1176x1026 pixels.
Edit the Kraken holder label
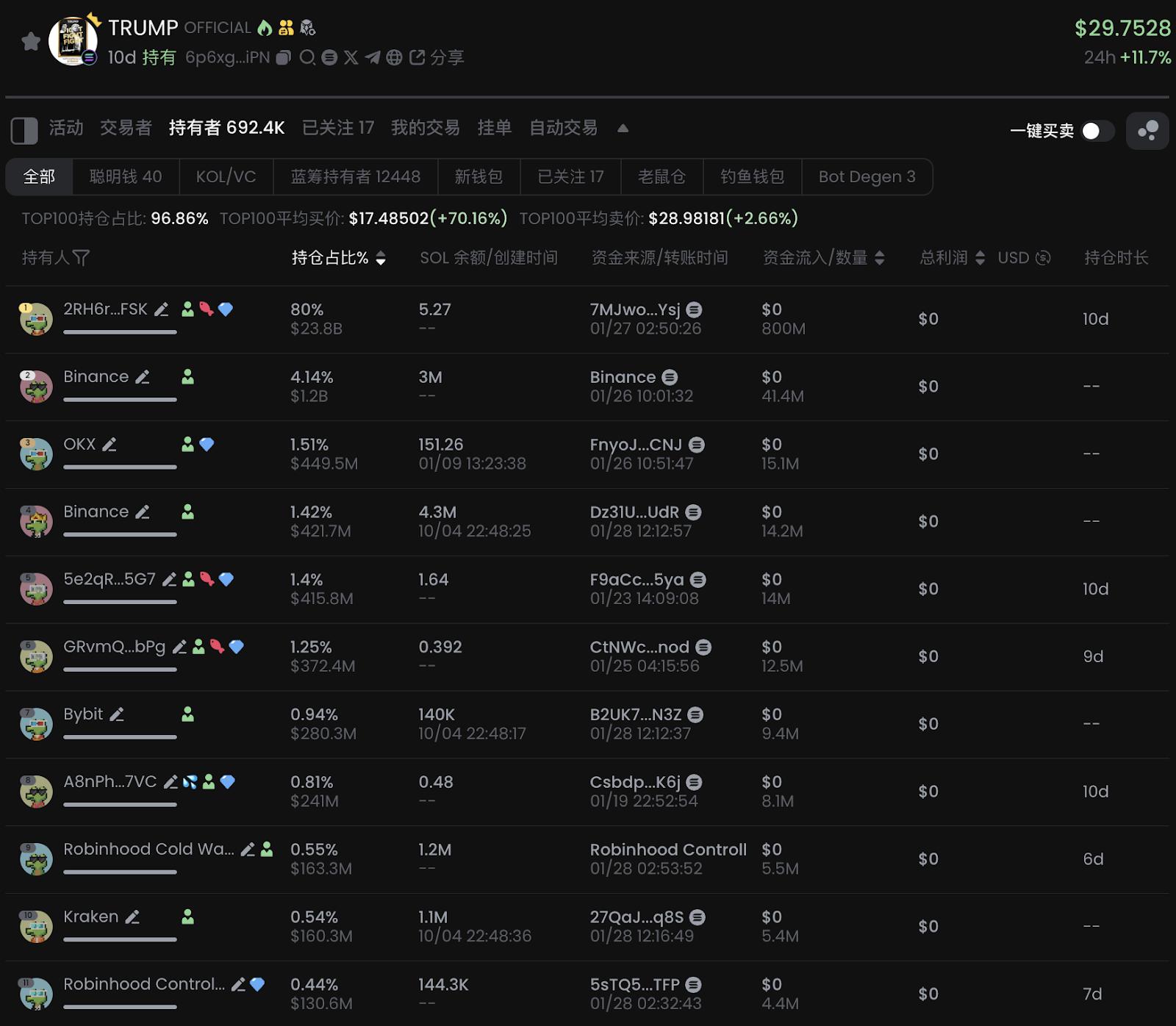tap(132, 917)
